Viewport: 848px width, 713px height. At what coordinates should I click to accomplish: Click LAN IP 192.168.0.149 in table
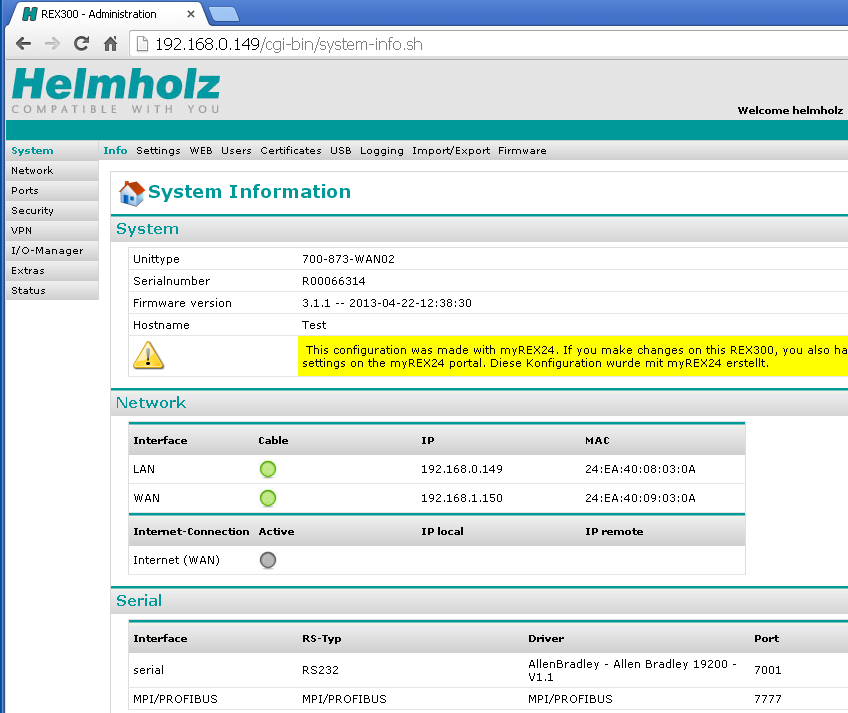pos(462,469)
